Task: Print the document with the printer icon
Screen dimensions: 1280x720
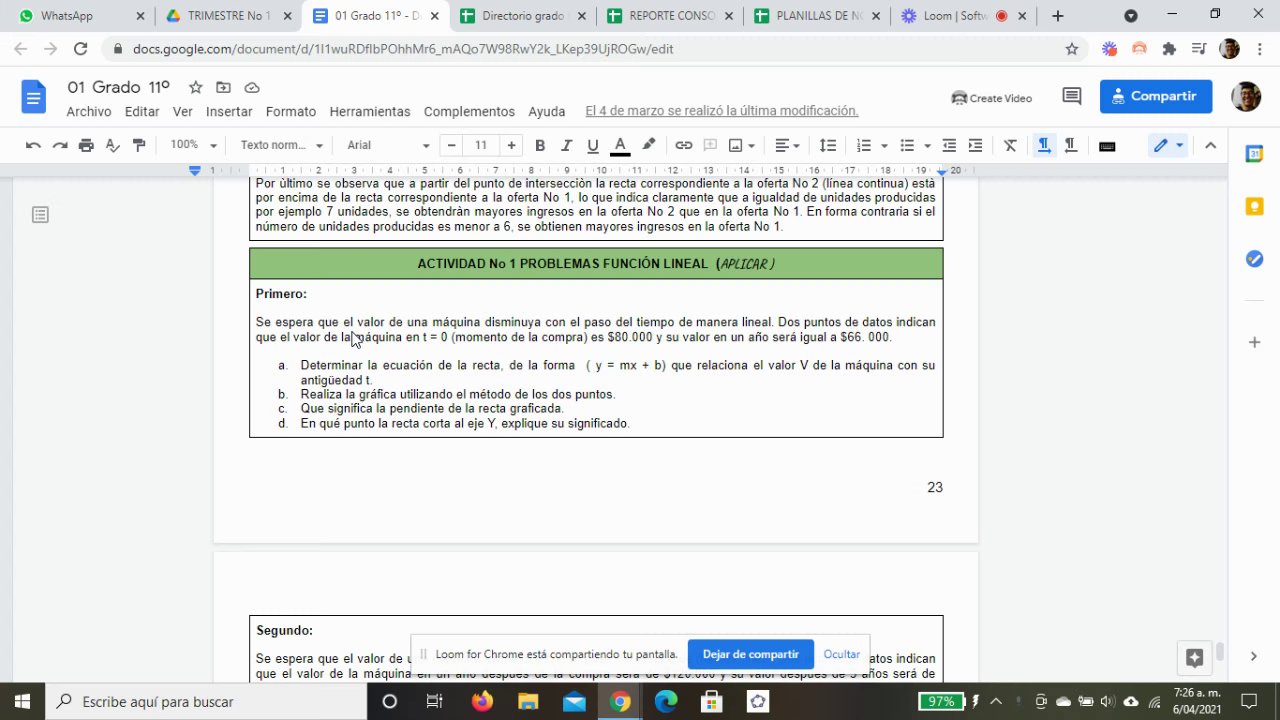Action: point(86,146)
